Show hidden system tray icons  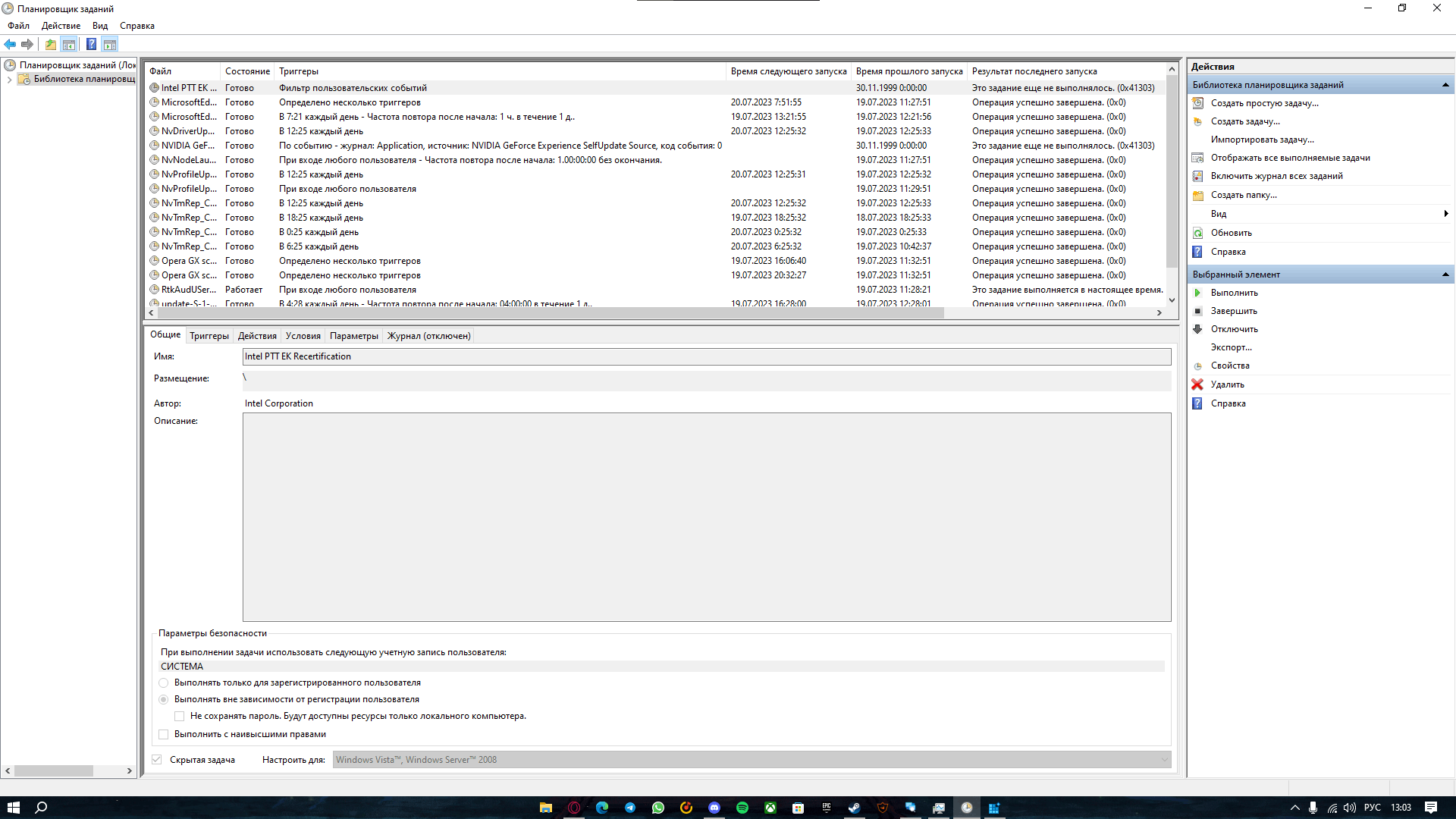coord(1294,808)
